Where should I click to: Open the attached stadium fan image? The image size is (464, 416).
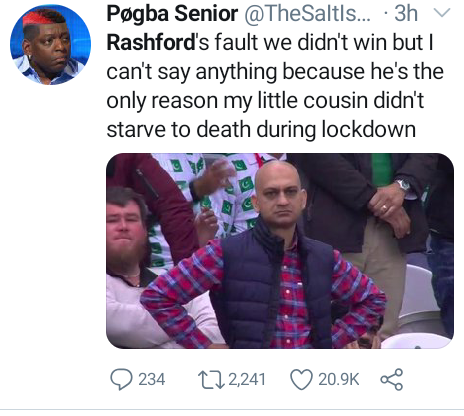280,251
